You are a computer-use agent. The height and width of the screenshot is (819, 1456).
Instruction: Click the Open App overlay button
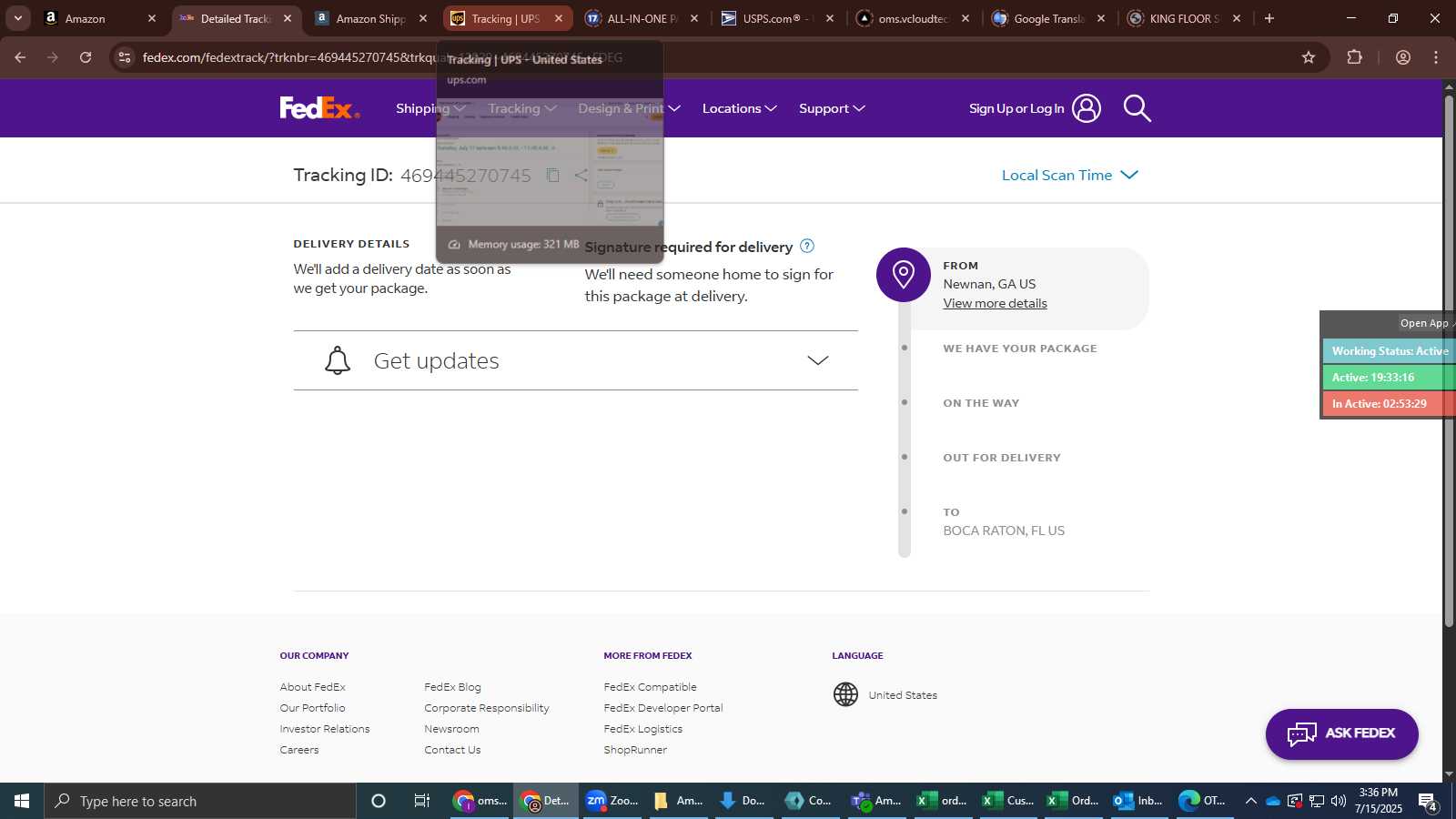[1425, 323]
